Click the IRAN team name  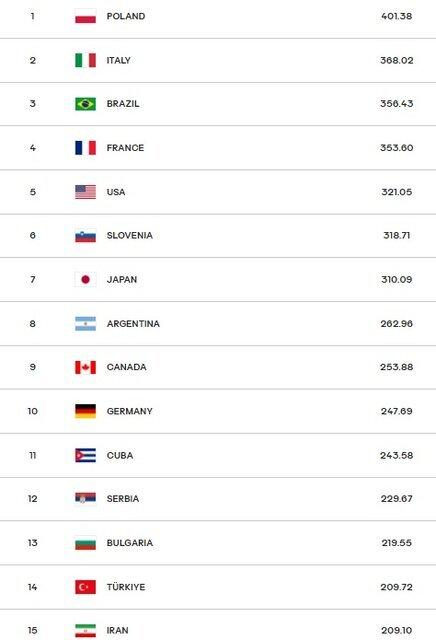coord(118,631)
